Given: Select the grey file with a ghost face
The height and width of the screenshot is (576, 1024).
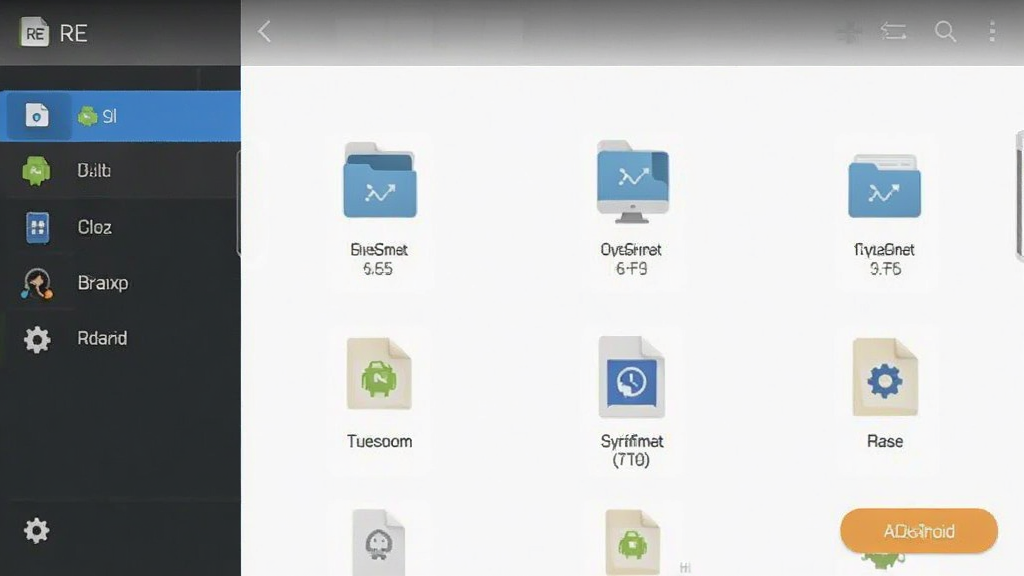Looking at the screenshot, I should tap(379, 542).
